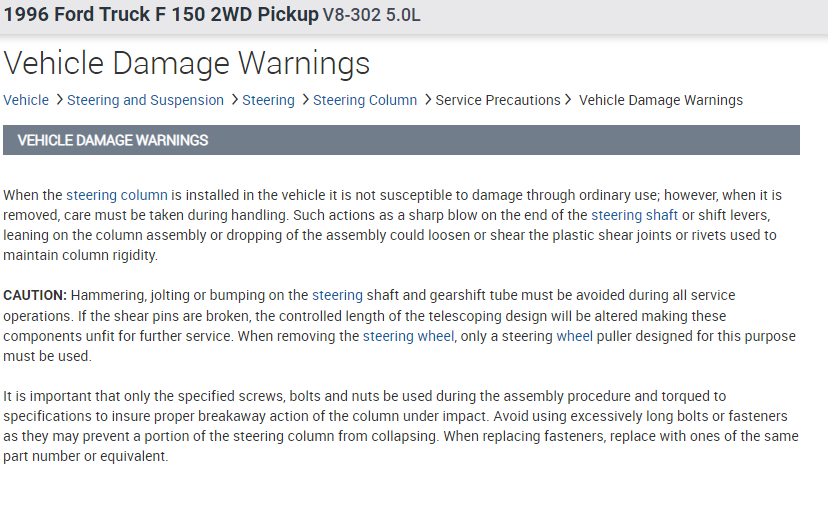This screenshot has height=524, width=828.
Task: Navigate to the Steering Column breadcrumb
Action: coord(365,100)
